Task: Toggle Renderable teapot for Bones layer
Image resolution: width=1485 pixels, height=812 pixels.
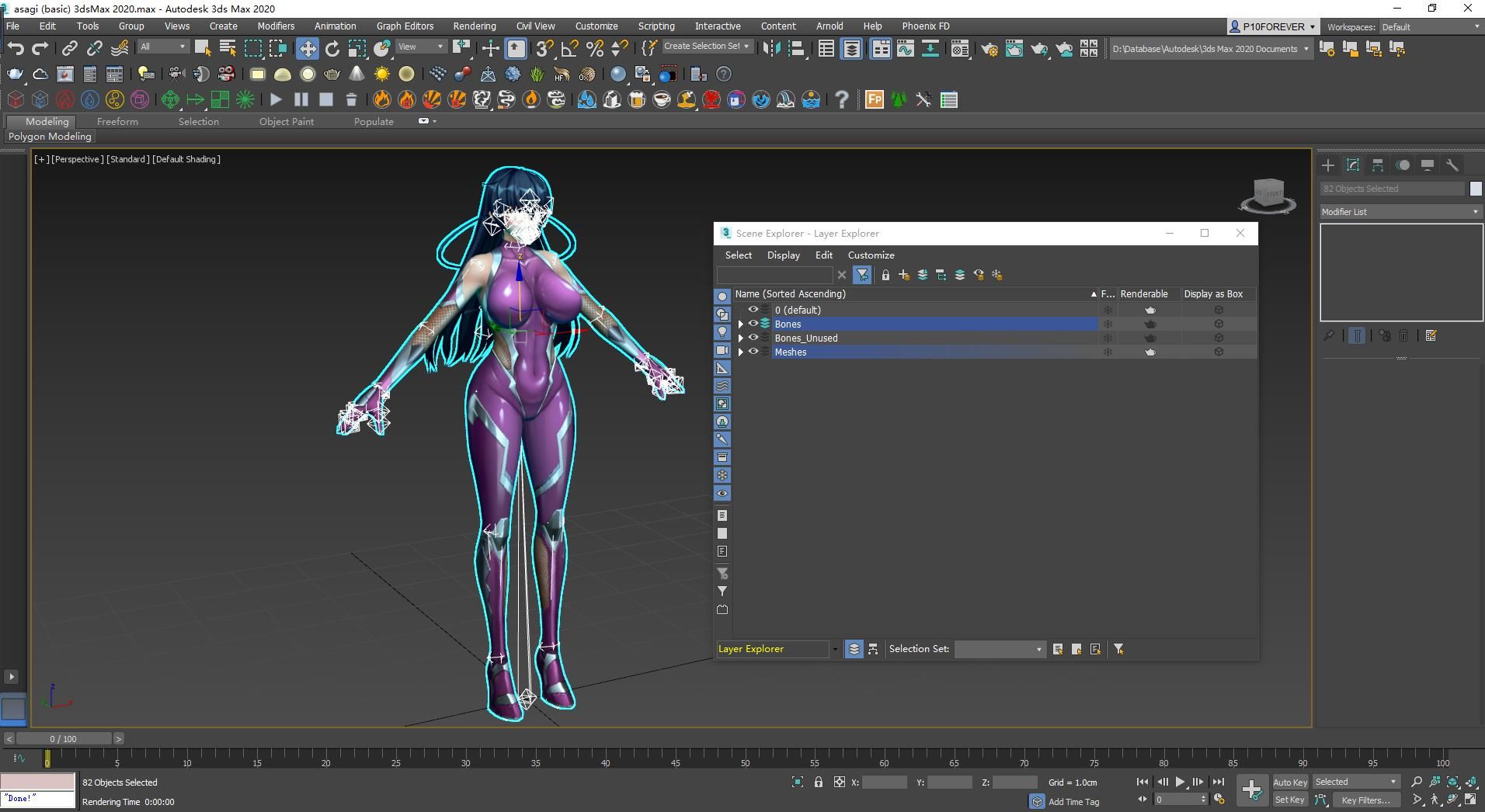Action: point(1150,324)
